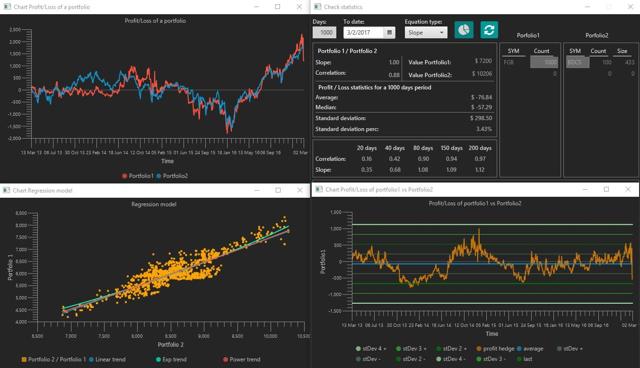The height and width of the screenshot is (368, 640).
Task: Maximize the portfolio1 vs Portfolio2 chart window
Action: 606,189
